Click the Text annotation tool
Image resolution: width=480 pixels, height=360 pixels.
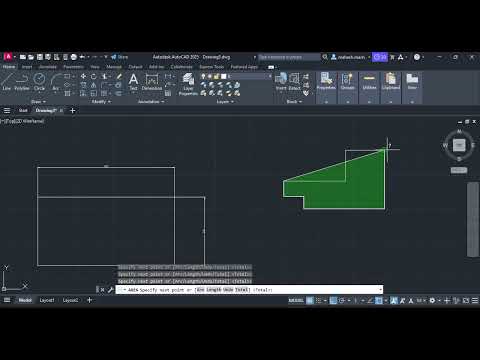[133, 82]
